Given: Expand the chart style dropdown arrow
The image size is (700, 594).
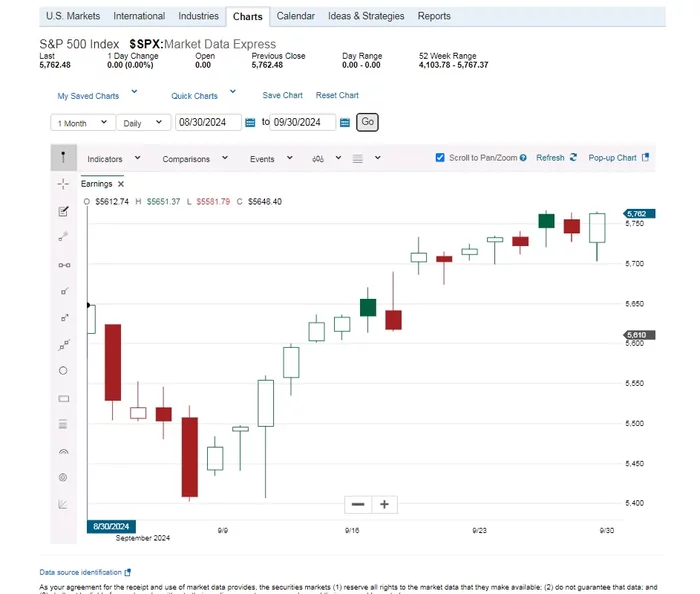Looking at the screenshot, I should pos(338,158).
